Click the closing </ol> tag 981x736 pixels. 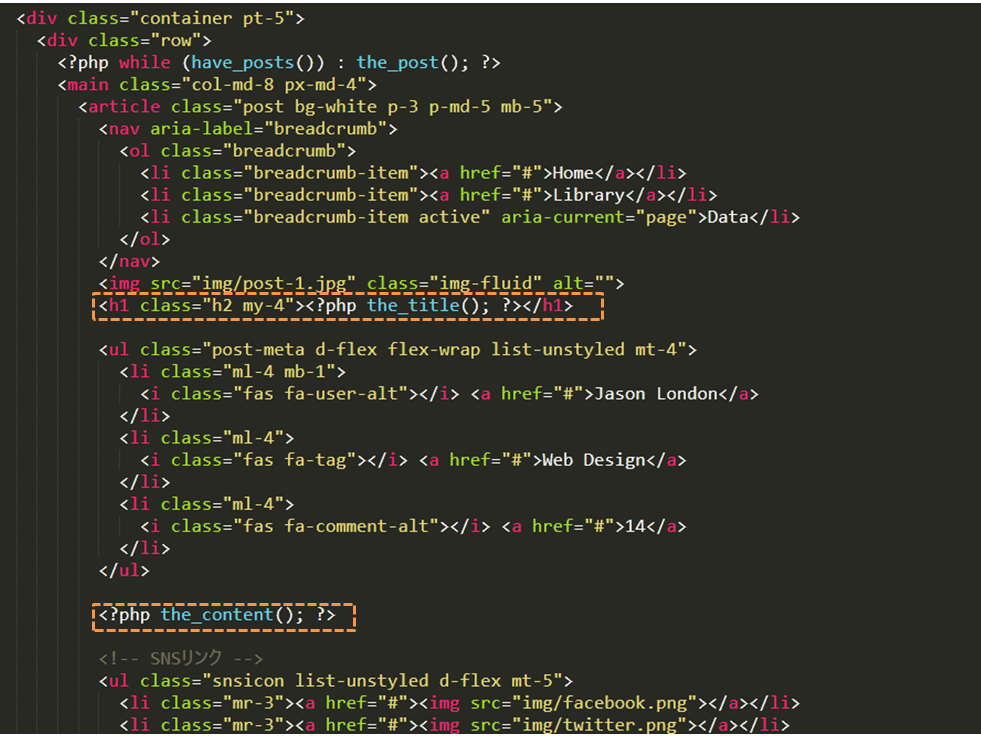(x=145, y=240)
